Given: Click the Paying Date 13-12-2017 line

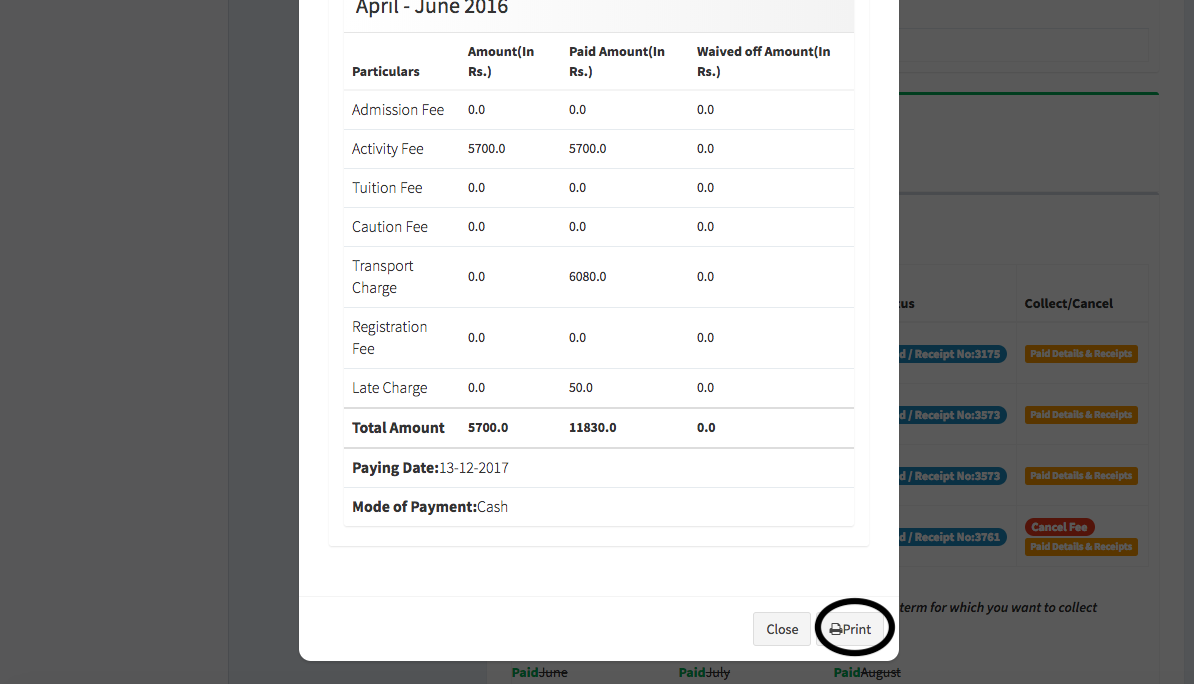Looking at the screenshot, I should pyautogui.click(x=430, y=468).
